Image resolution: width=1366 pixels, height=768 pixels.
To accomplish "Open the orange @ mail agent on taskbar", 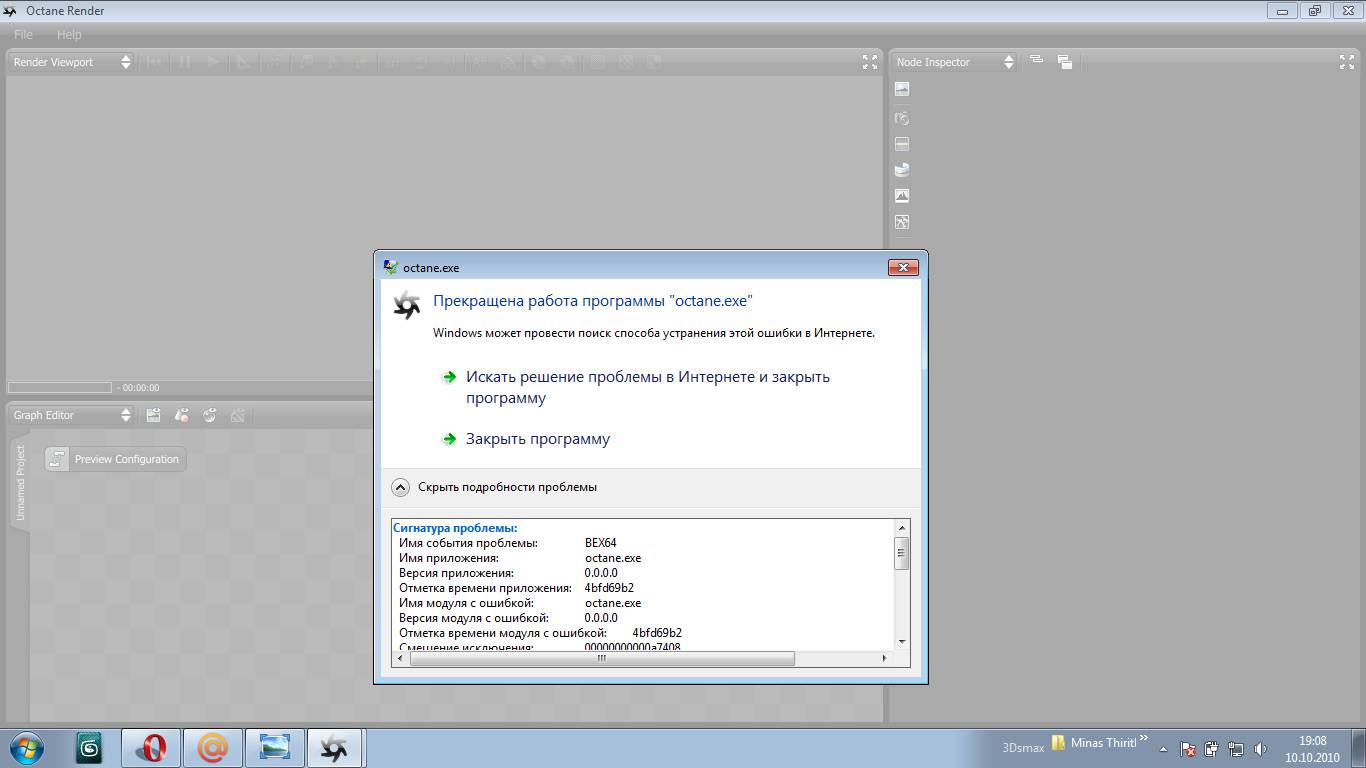I will pyautogui.click(x=213, y=748).
